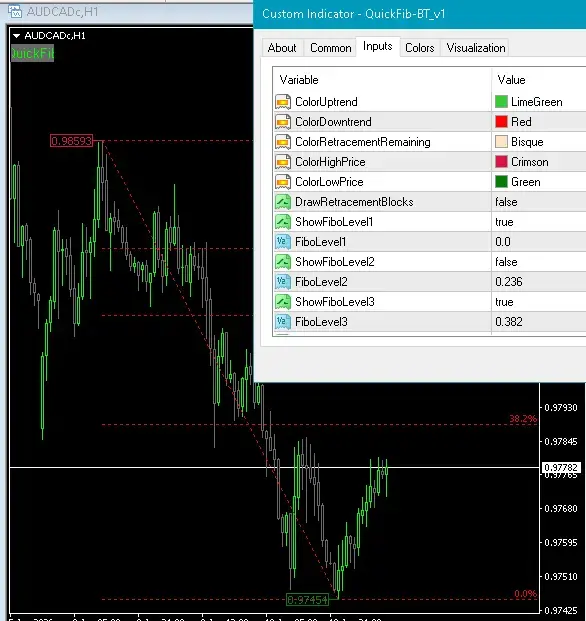586x621 pixels.
Task: Toggle ShowFiboLevel1 true value
Action: [x=538, y=222]
